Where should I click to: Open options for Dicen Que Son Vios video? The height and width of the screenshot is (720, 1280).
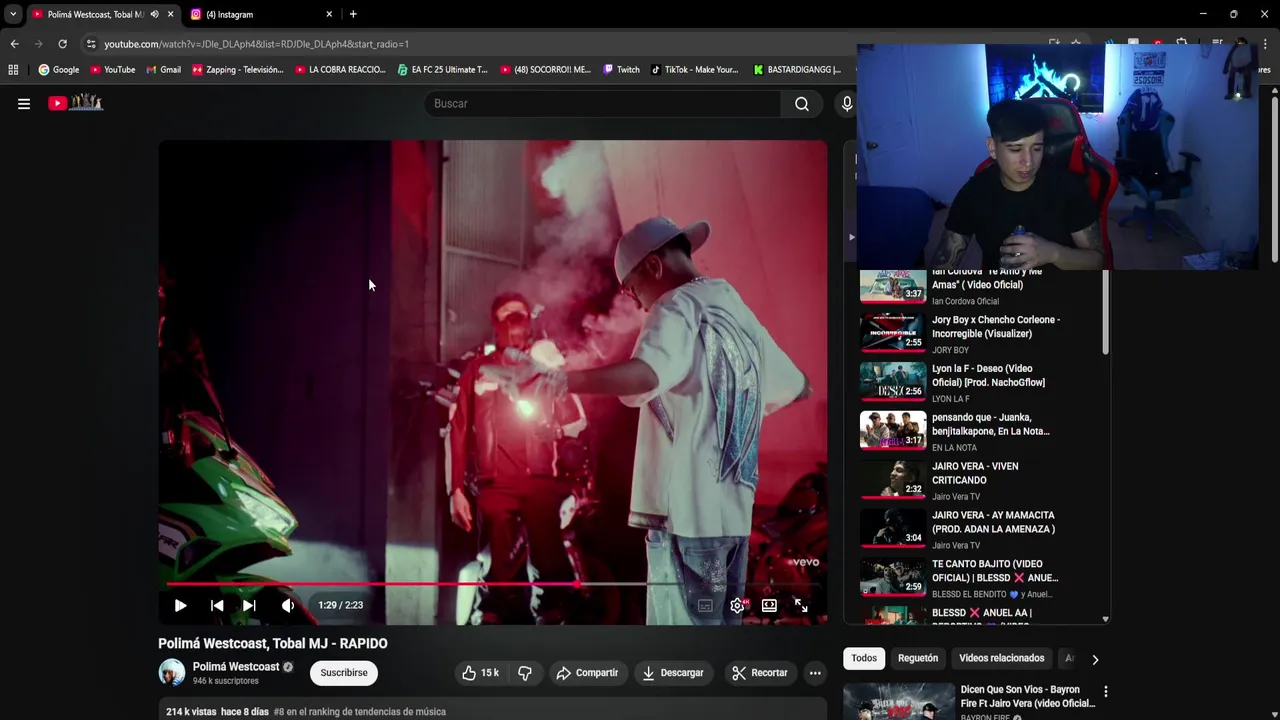click(x=1105, y=691)
